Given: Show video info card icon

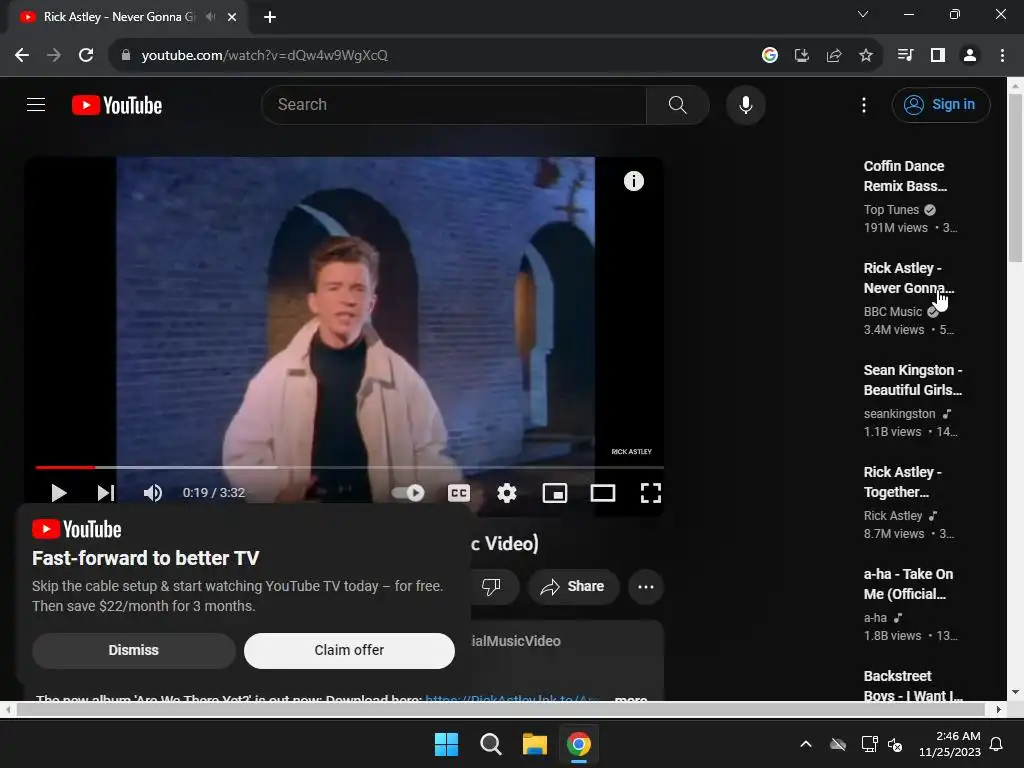Looking at the screenshot, I should [x=633, y=181].
